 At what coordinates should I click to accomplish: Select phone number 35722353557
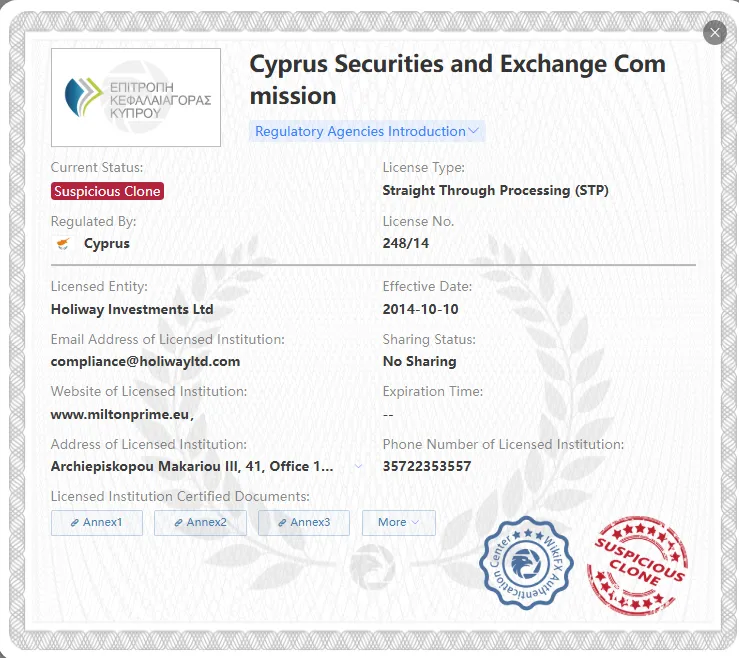pos(427,466)
